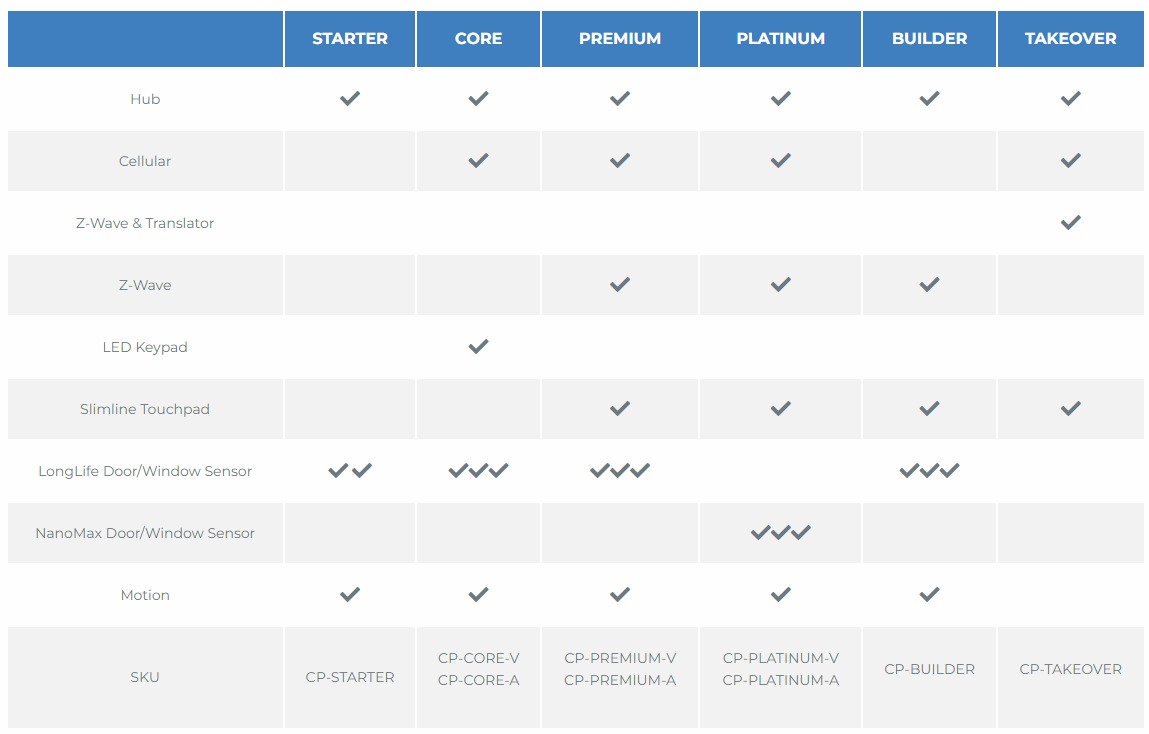Click the Cellular checkmark in CORE column

(x=479, y=160)
